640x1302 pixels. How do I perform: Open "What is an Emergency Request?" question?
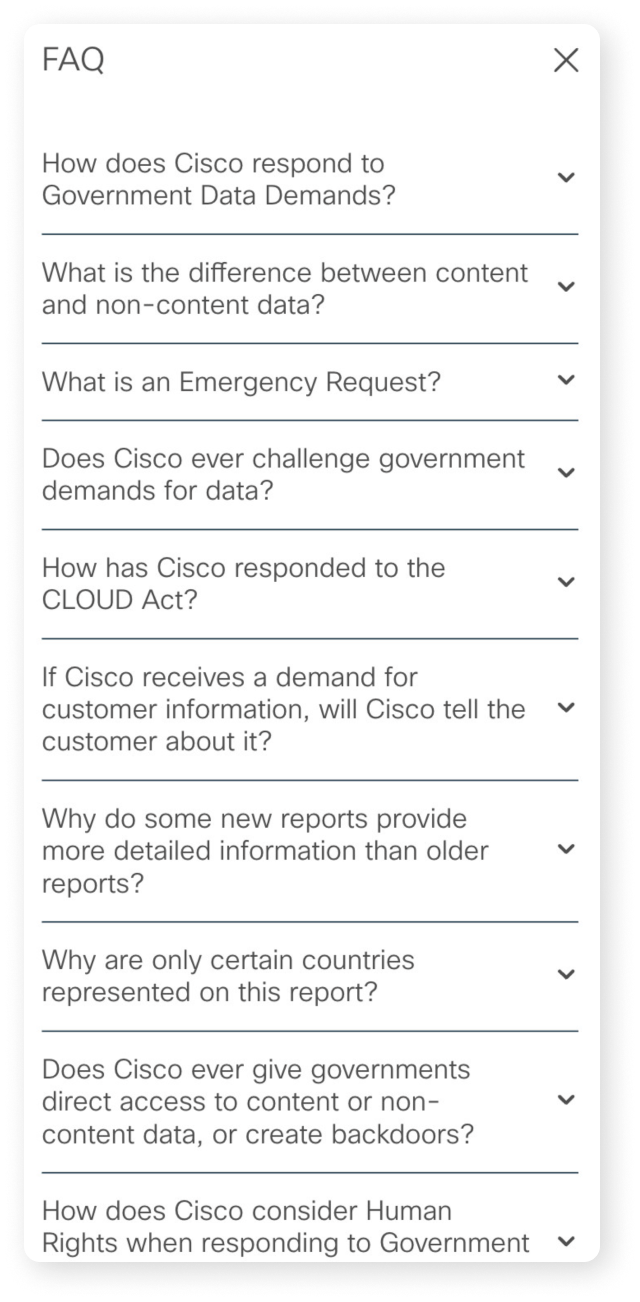[x=241, y=382]
